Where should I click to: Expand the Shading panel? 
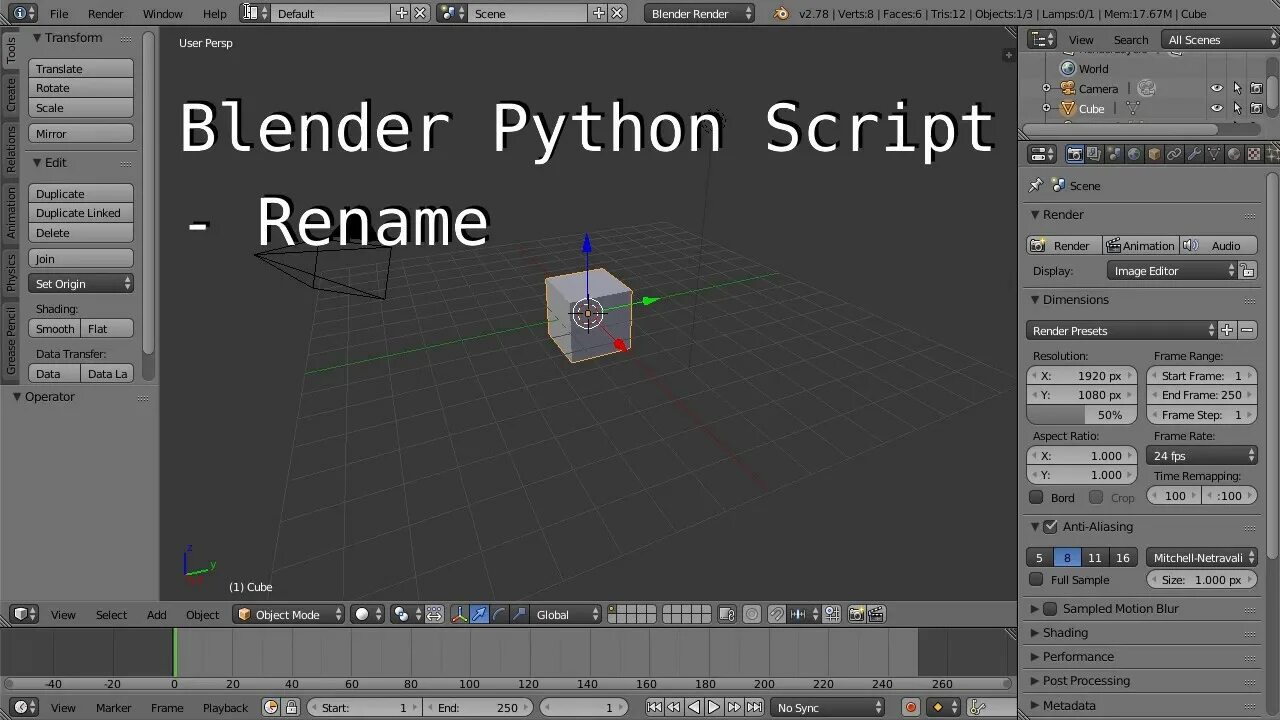click(1065, 632)
